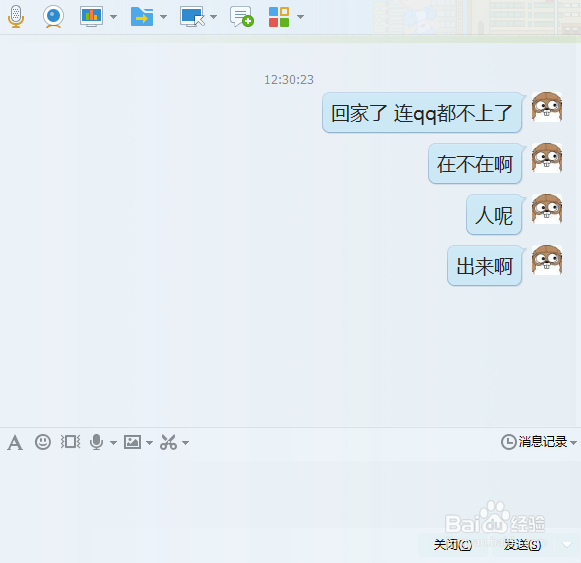Start a video call with the webcam icon

click(x=53, y=17)
